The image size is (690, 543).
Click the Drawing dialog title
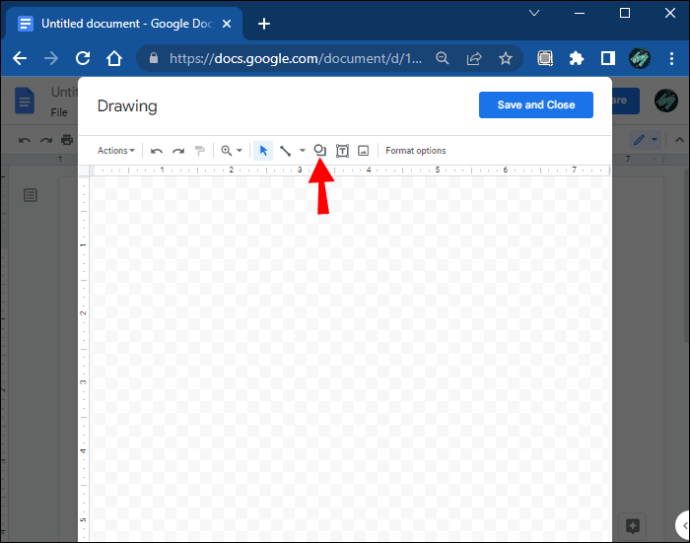[127, 106]
